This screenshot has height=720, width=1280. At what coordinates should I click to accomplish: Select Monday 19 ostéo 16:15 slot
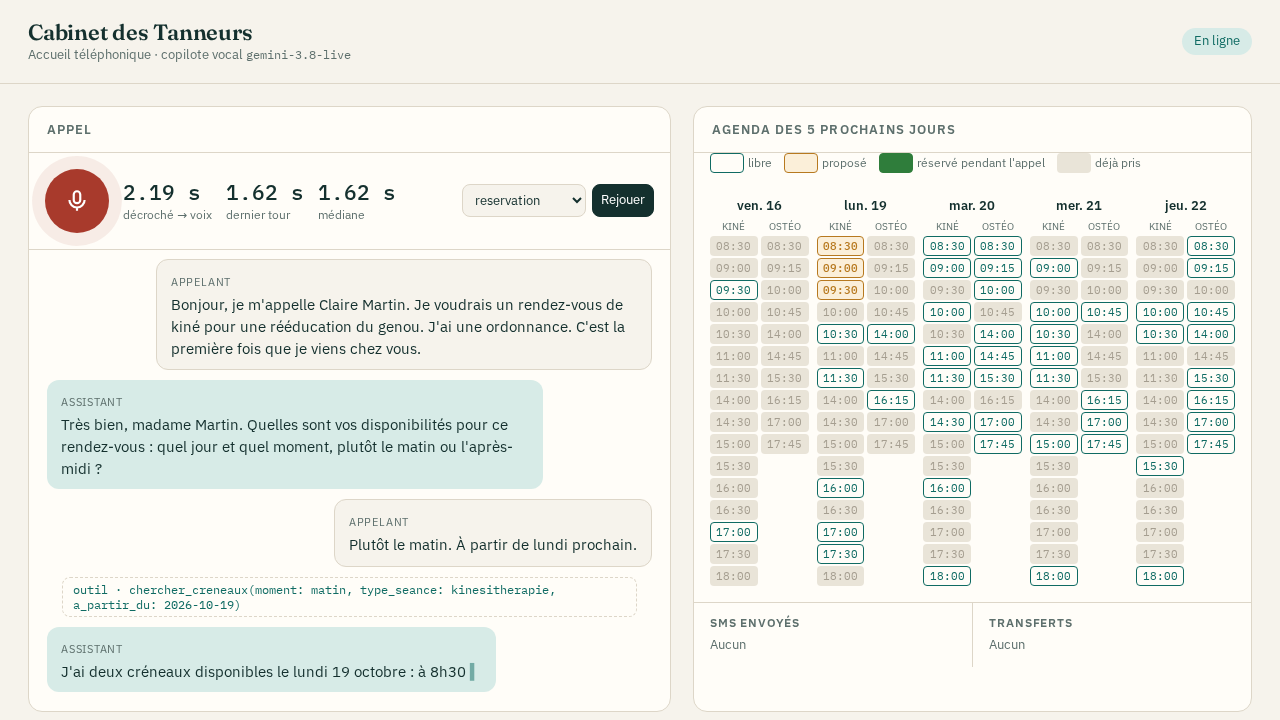pos(891,400)
